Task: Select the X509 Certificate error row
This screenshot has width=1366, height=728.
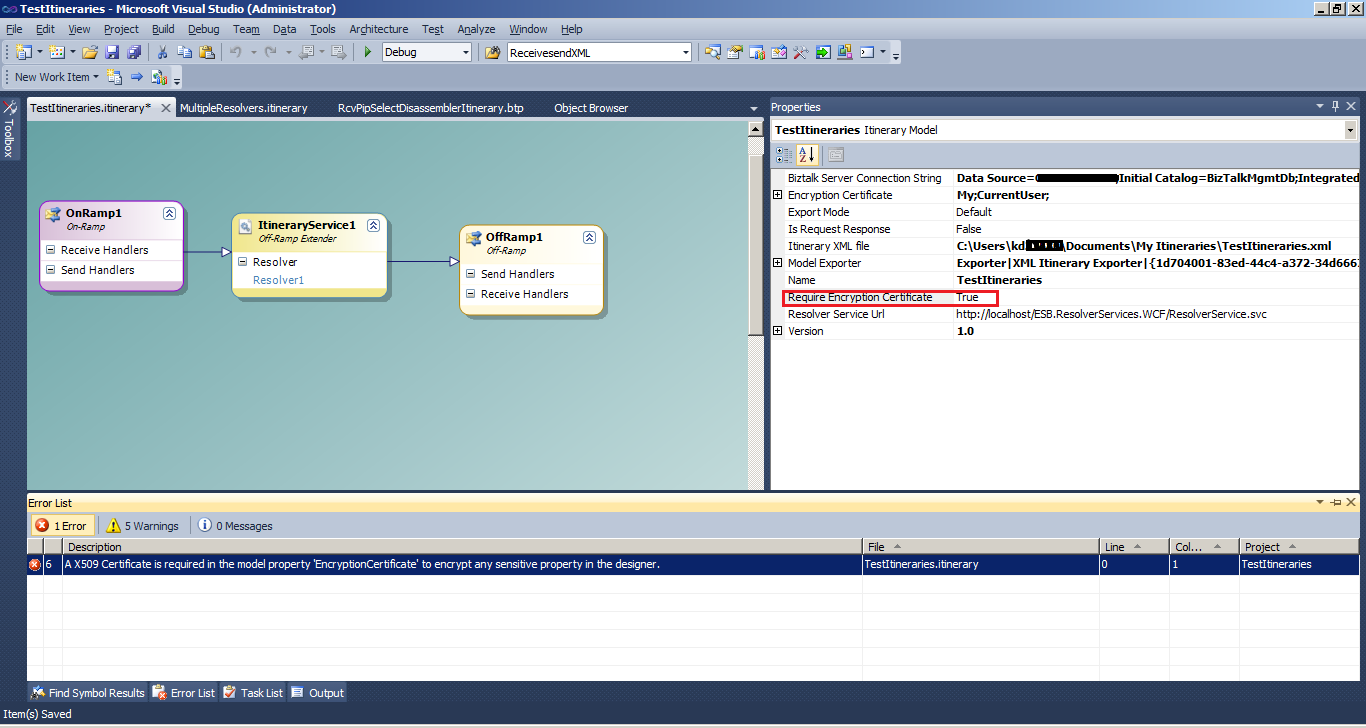Action: coord(693,564)
